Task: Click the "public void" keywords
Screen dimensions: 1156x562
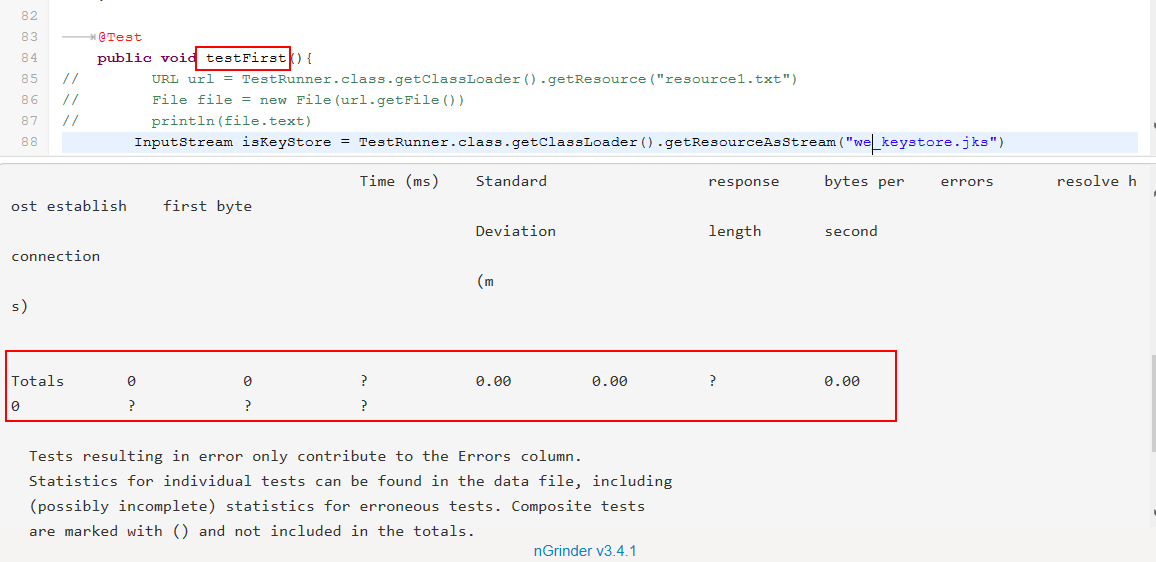Action: 147,58
